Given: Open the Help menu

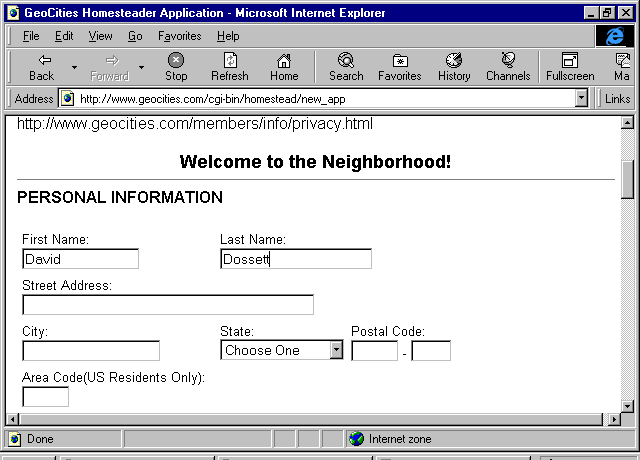Looking at the screenshot, I should (228, 36).
